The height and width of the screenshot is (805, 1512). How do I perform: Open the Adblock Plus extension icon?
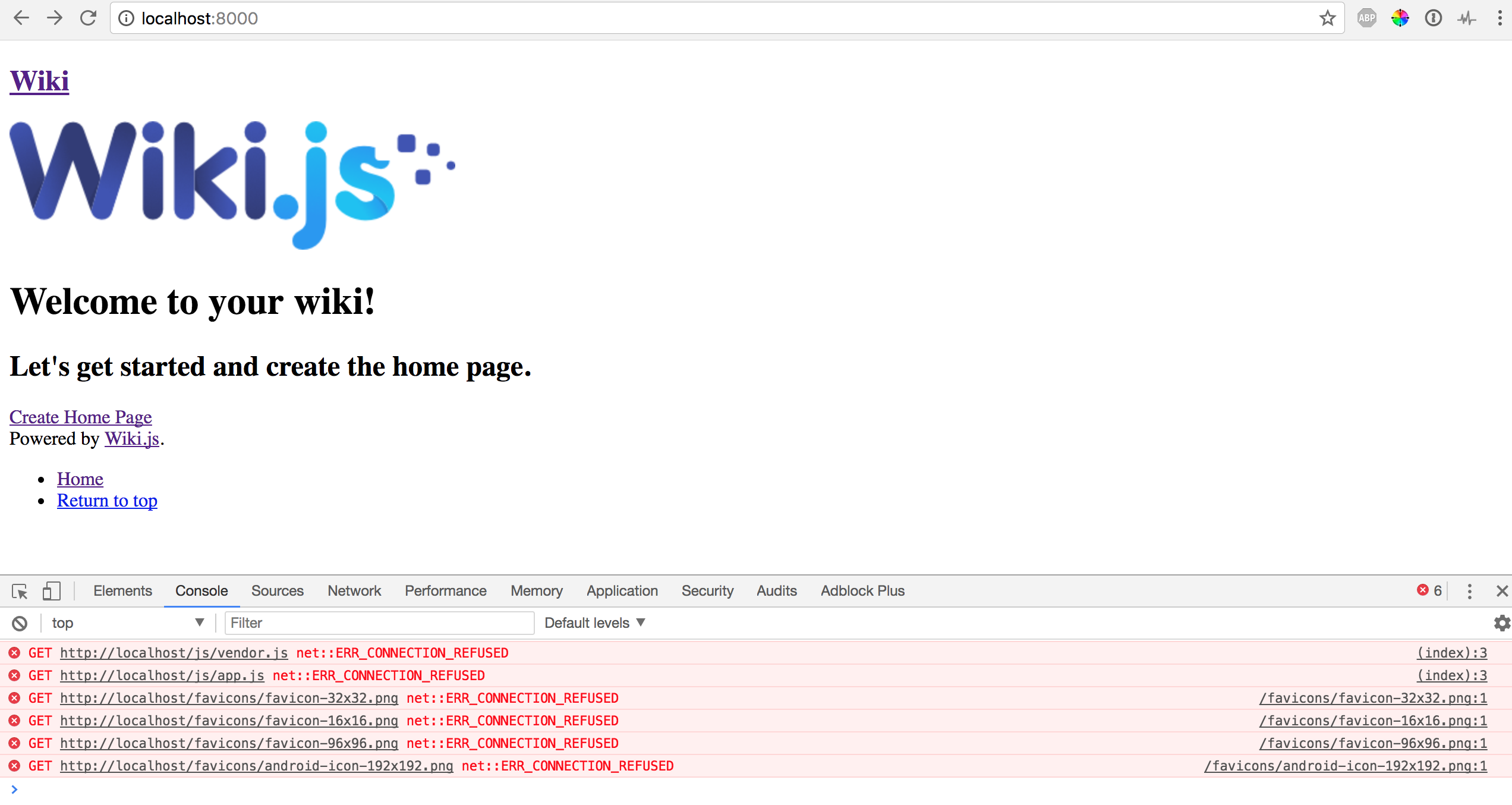tap(1367, 18)
